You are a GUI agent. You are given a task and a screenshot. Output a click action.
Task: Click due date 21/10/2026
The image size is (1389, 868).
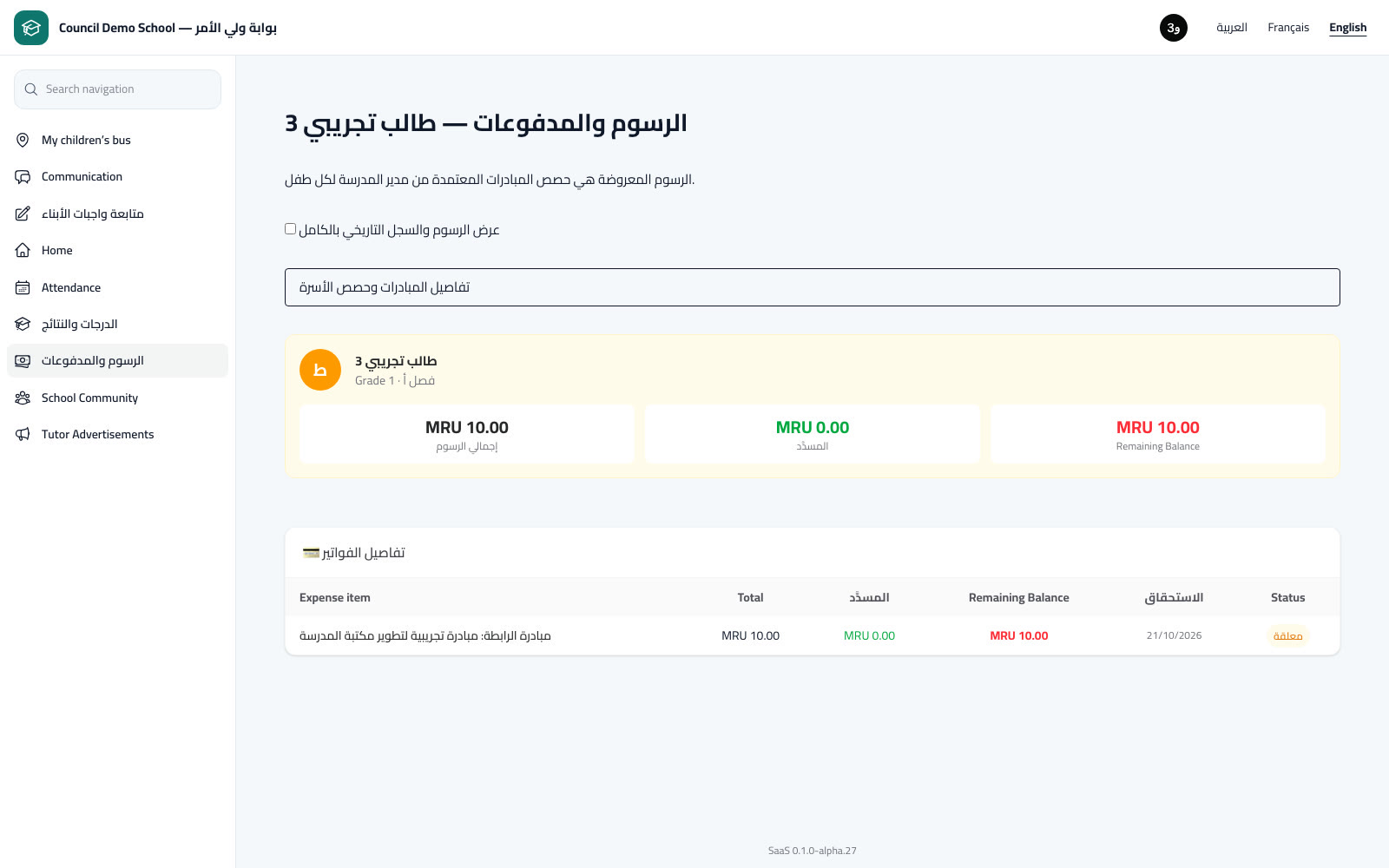pyautogui.click(x=1174, y=635)
